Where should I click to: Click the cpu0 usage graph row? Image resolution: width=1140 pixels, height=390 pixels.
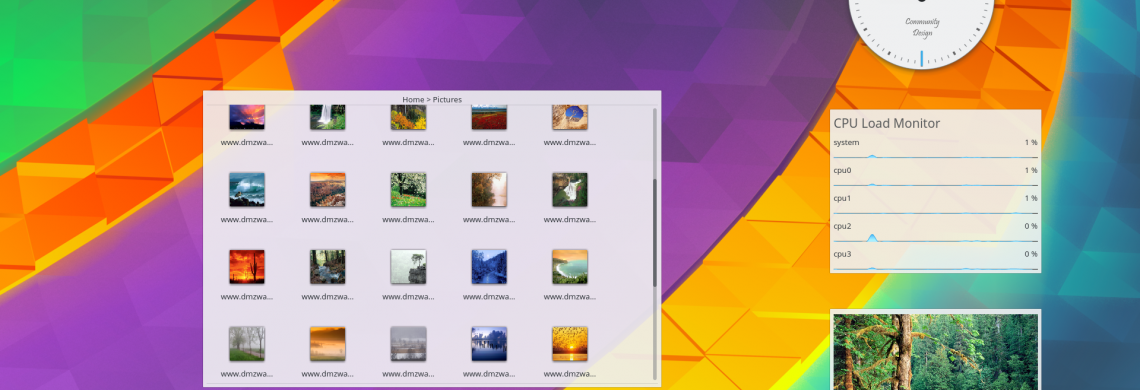click(x=935, y=176)
